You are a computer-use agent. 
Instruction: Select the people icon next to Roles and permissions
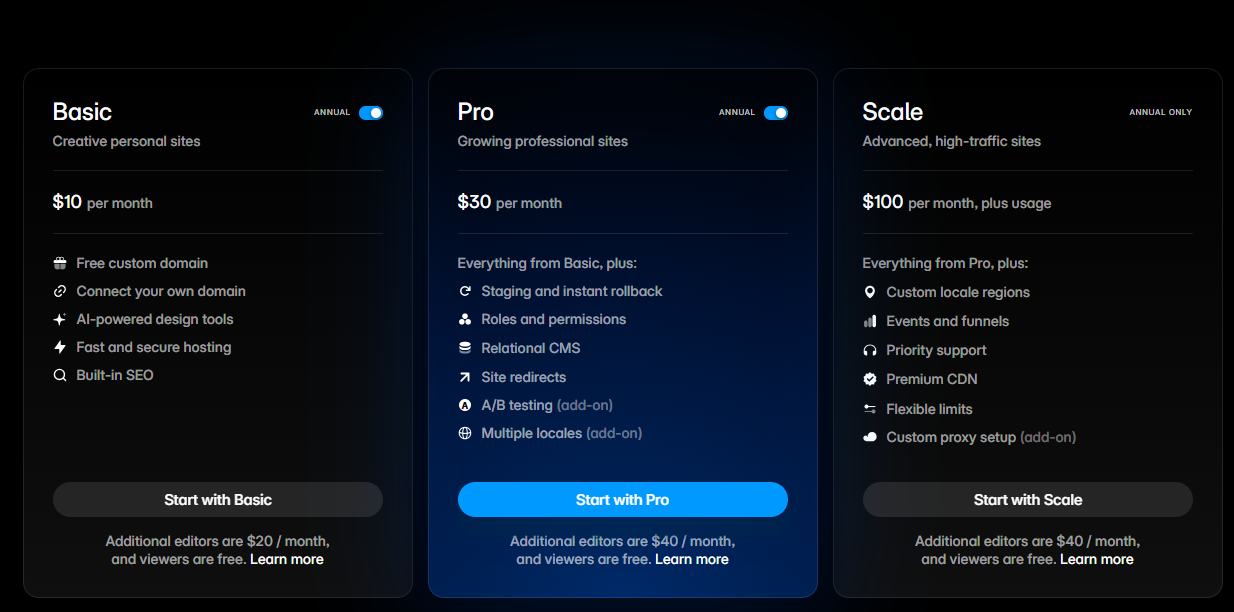465,319
